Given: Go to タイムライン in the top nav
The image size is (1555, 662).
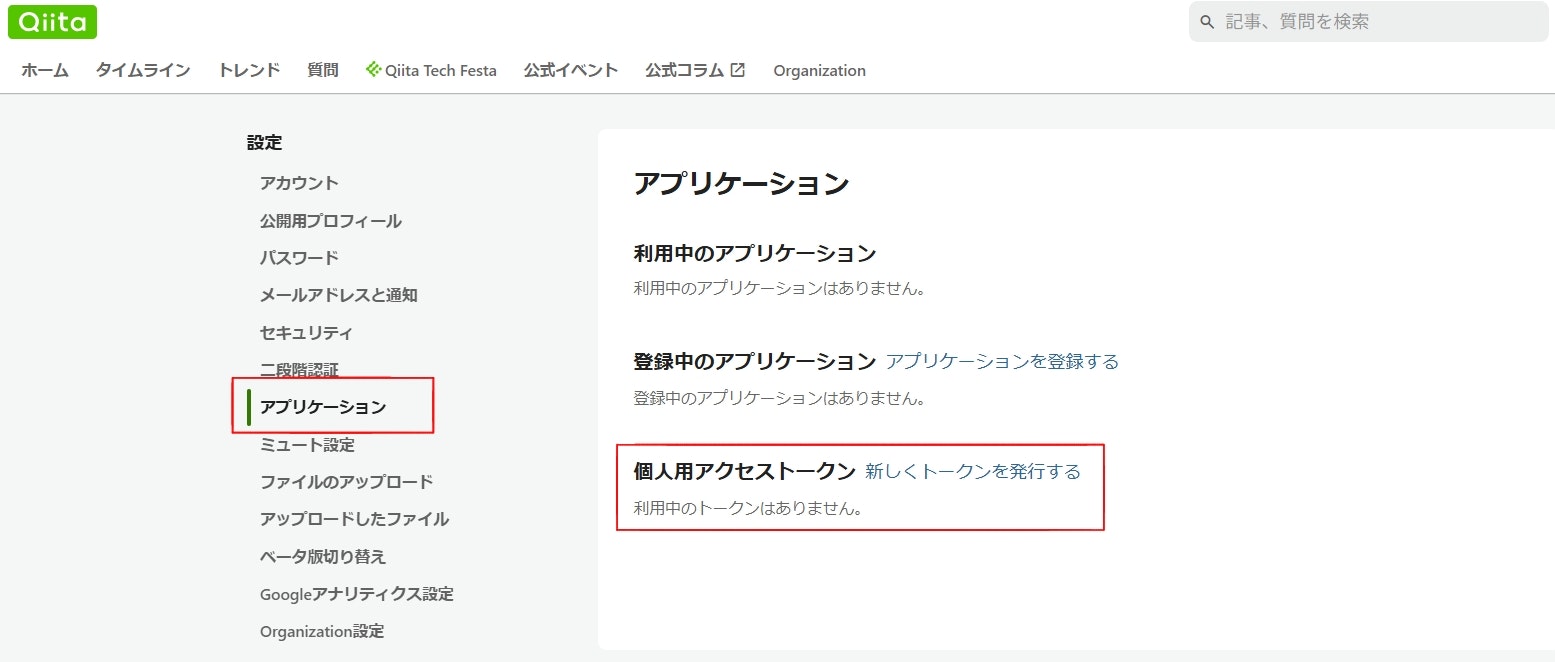Looking at the screenshot, I should click(143, 70).
